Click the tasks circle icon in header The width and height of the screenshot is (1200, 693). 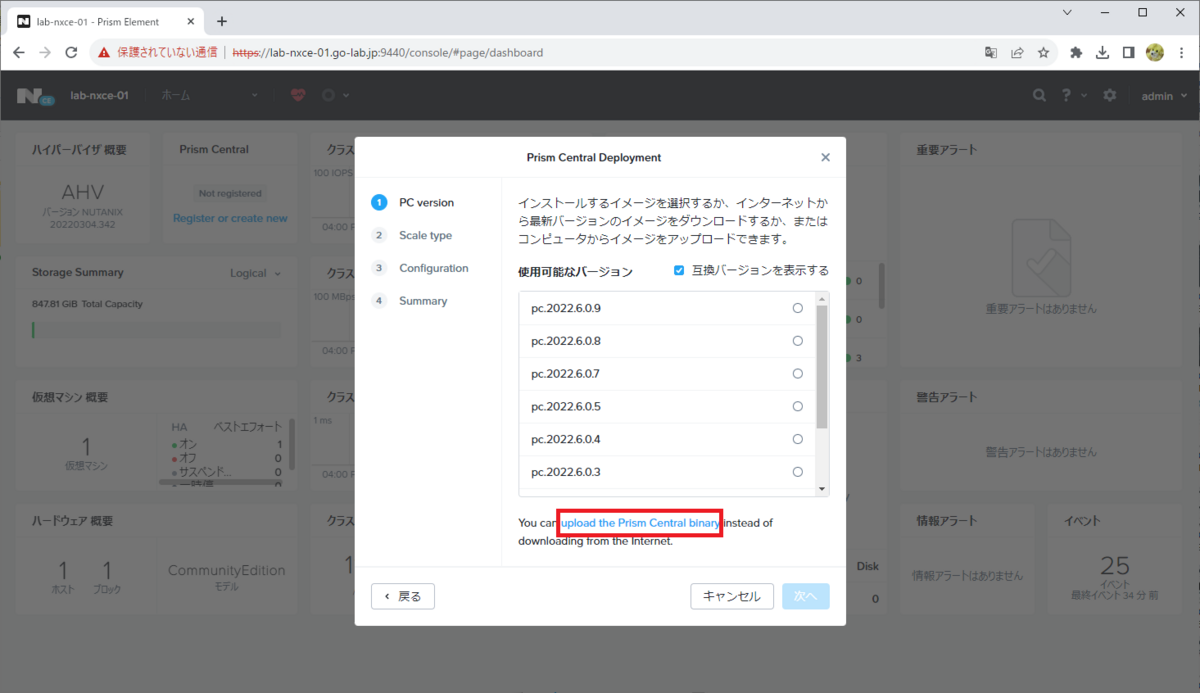328,95
